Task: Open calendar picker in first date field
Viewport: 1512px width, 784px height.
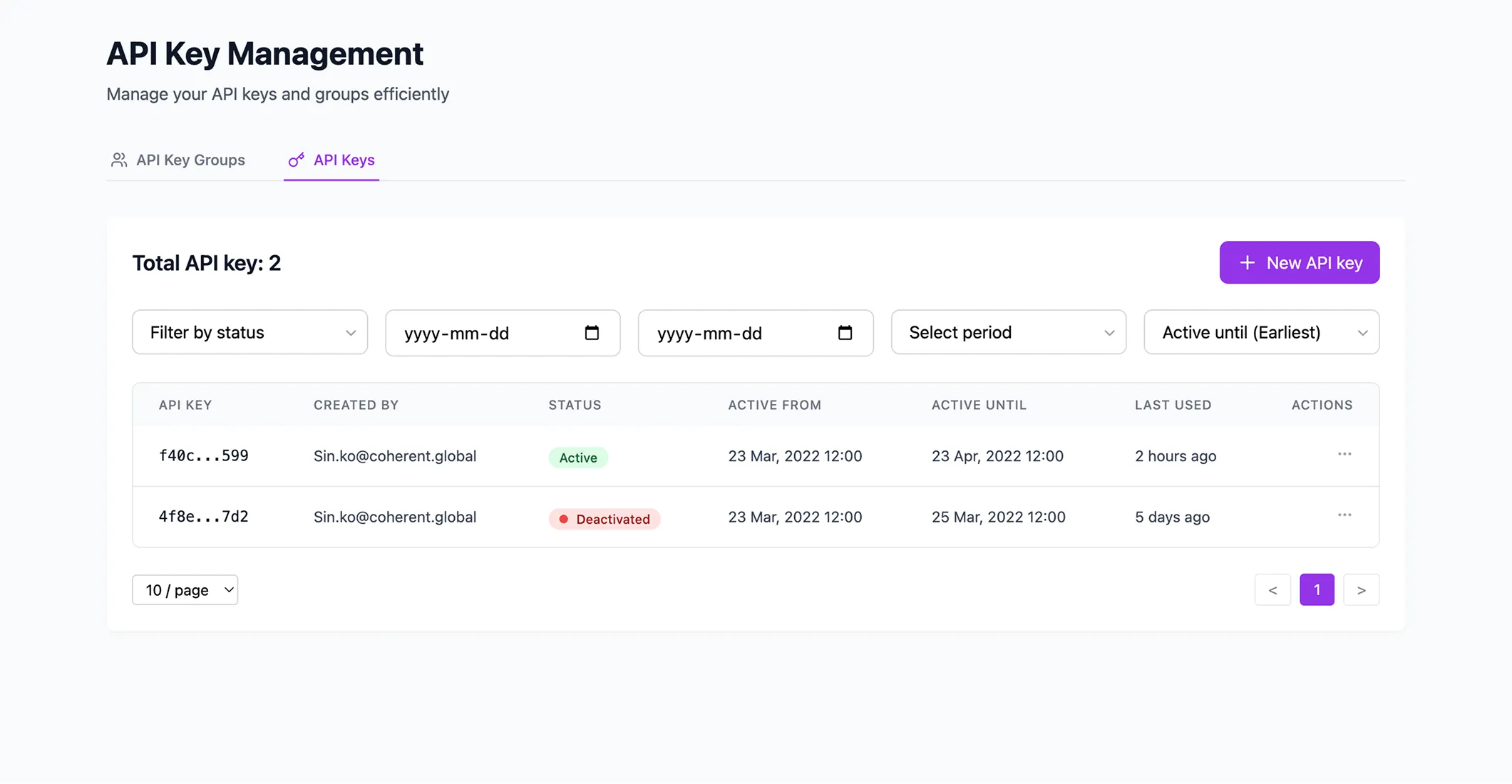Action: pyautogui.click(x=592, y=333)
